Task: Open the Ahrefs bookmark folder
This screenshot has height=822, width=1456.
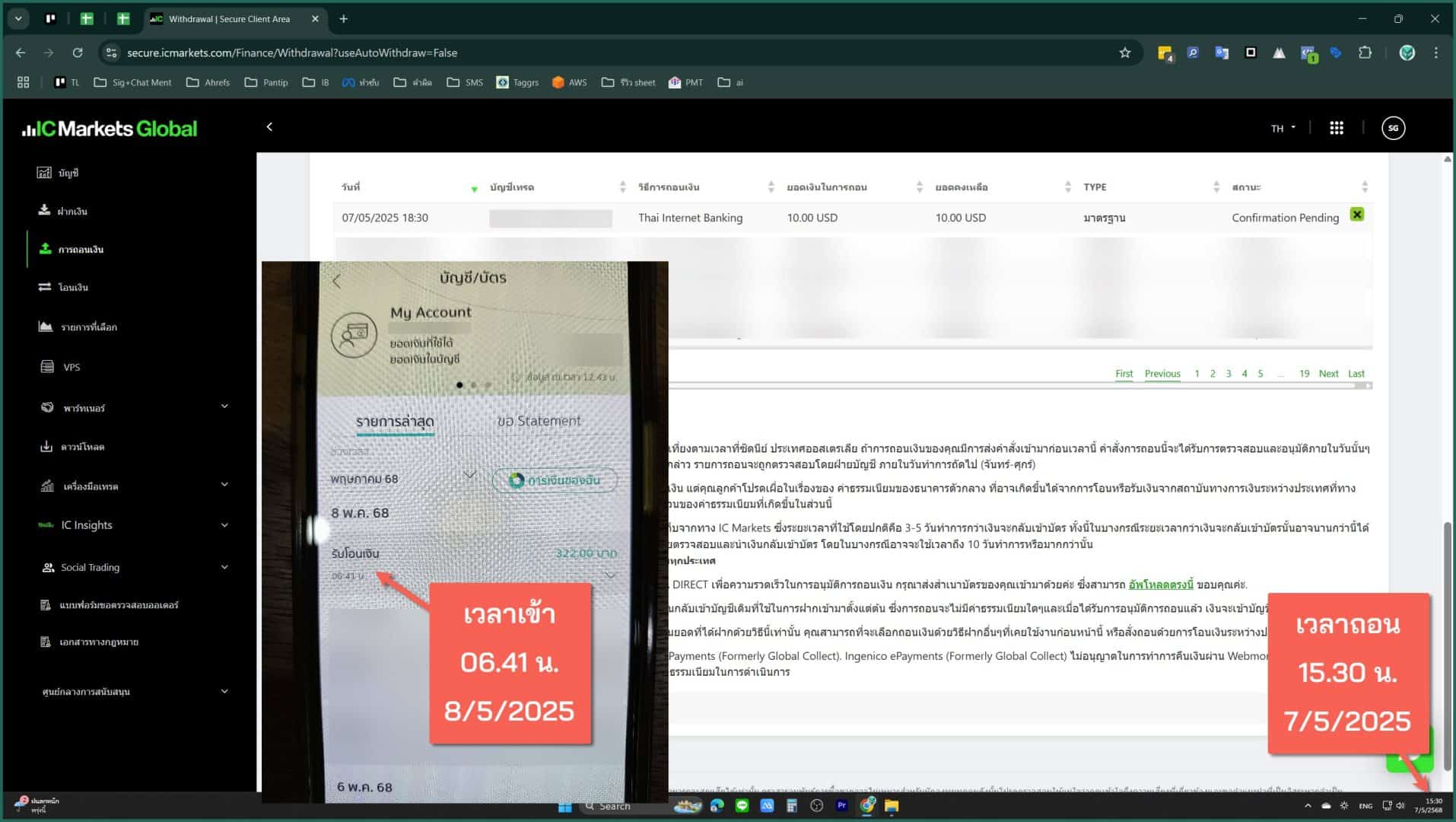Action: [208, 82]
